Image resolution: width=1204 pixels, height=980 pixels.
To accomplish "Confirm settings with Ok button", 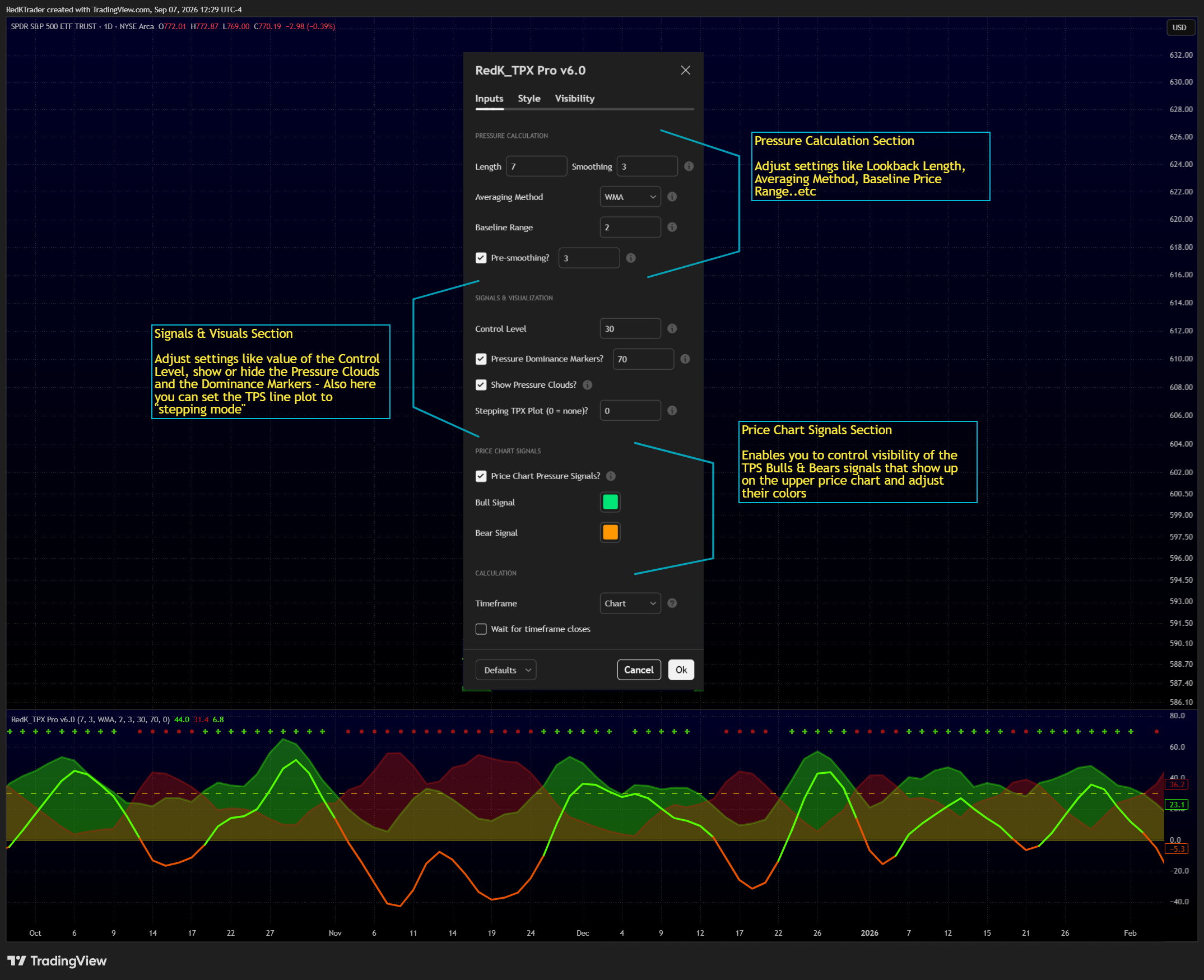I will (681, 670).
